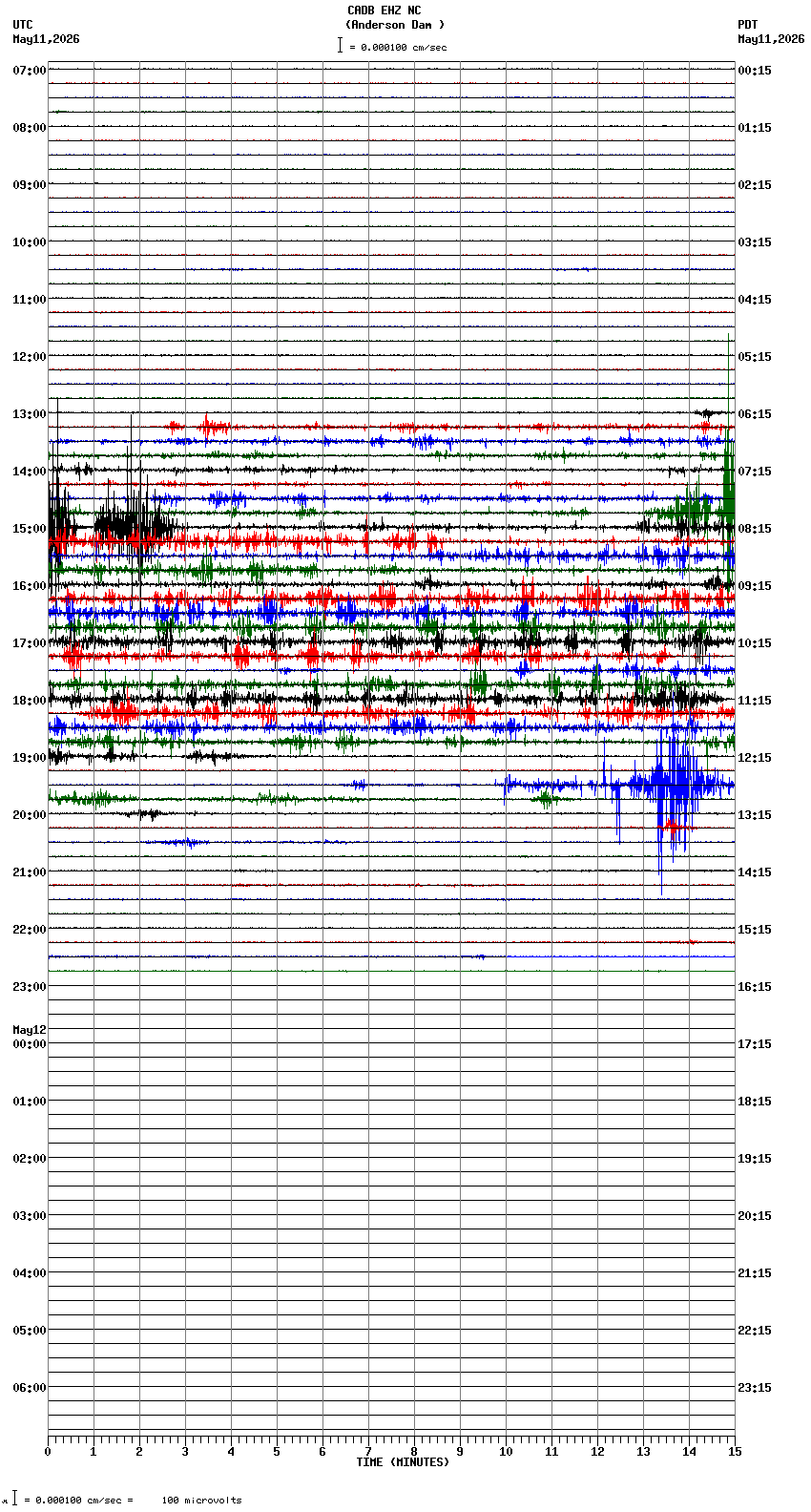Click the 06:15 PDT time label
Image resolution: width=811 pixels, height=1512 pixels.
tap(755, 414)
